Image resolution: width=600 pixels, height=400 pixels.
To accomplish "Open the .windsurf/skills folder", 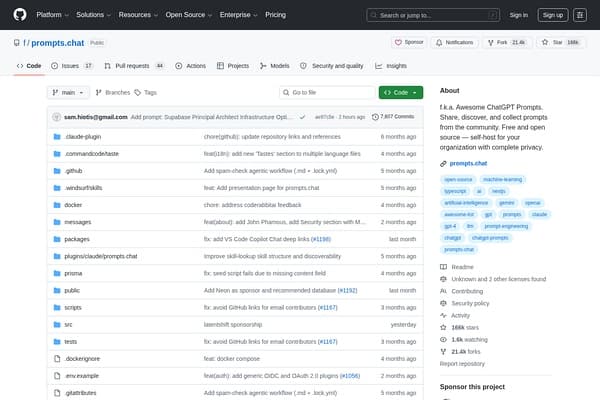I will pos(83,188).
